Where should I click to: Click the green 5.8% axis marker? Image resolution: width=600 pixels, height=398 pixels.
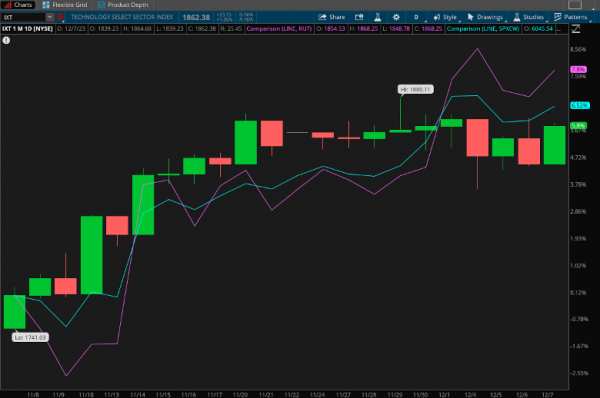[578, 126]
